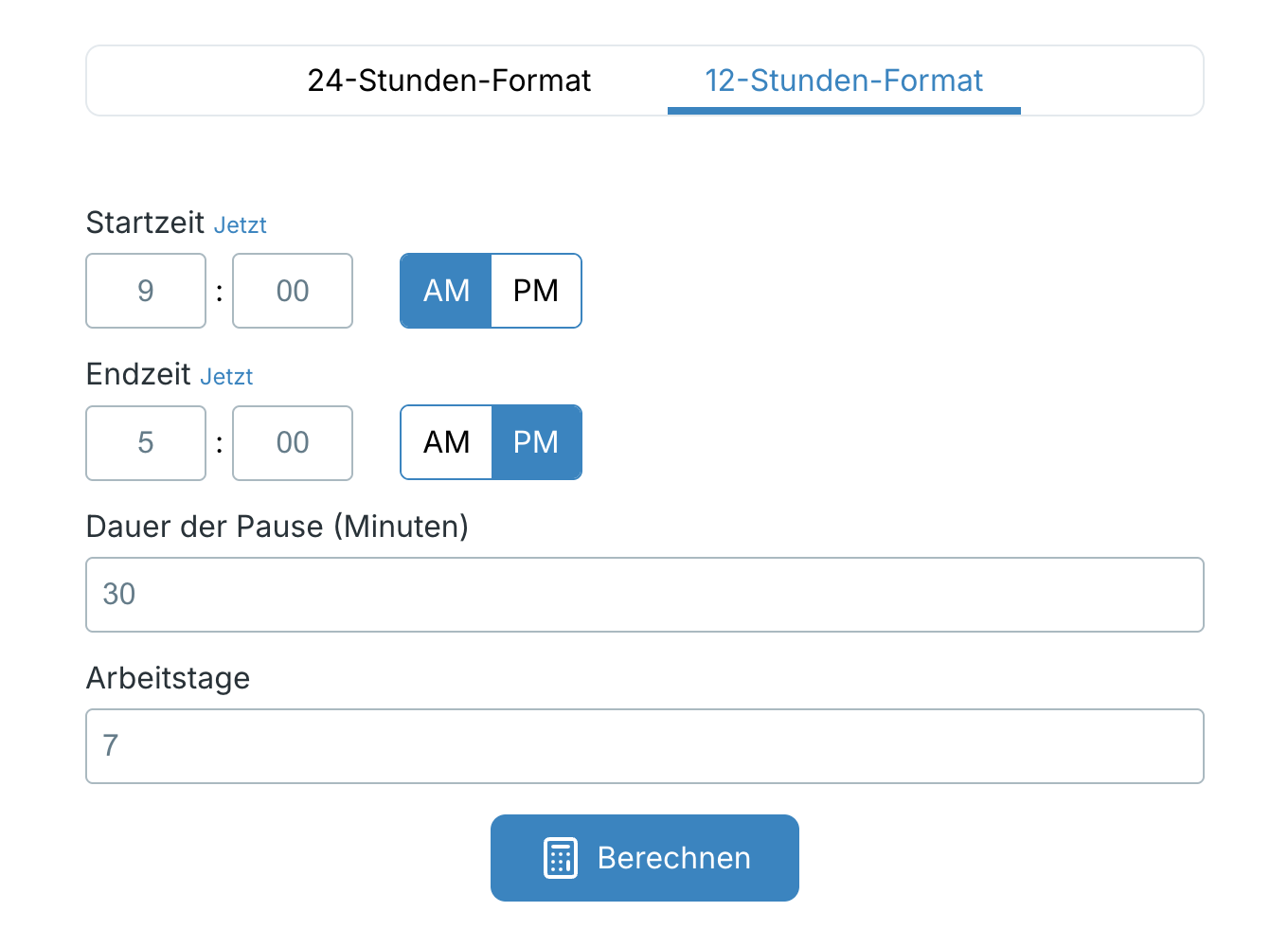Select the 12-Stunden-Format tab
Image resolution: width=1288 pixels, height=947 pixels.
(843, 80)
